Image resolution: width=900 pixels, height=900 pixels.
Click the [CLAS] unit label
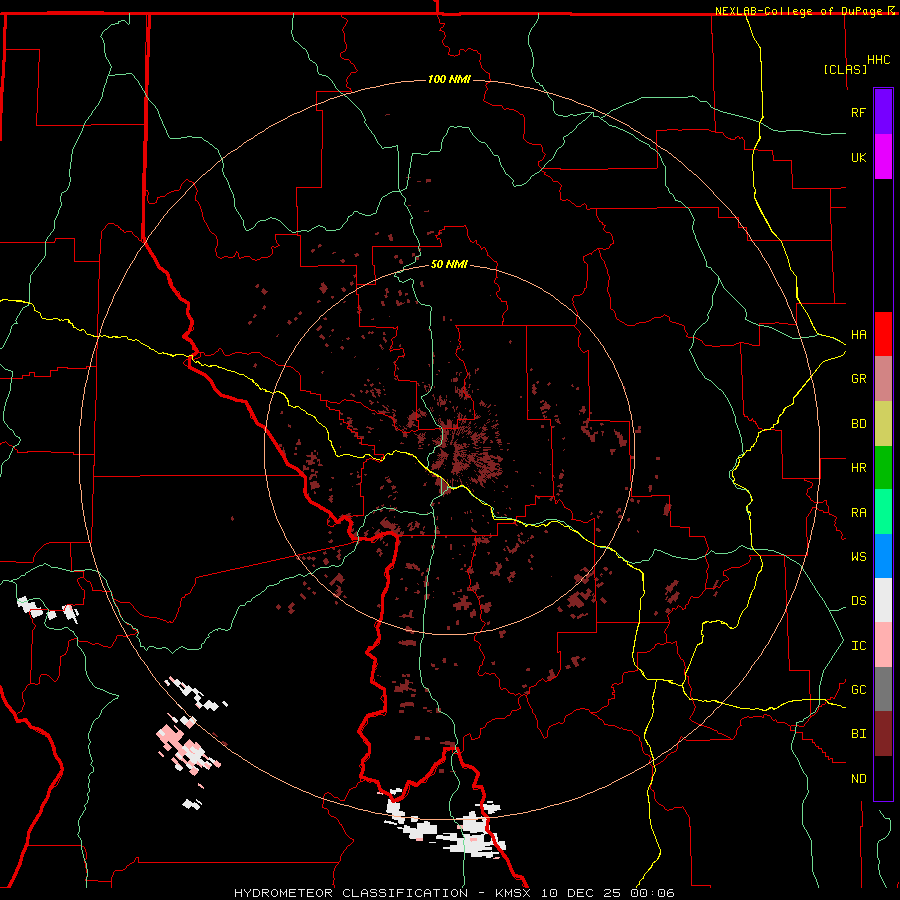(845, 69)
